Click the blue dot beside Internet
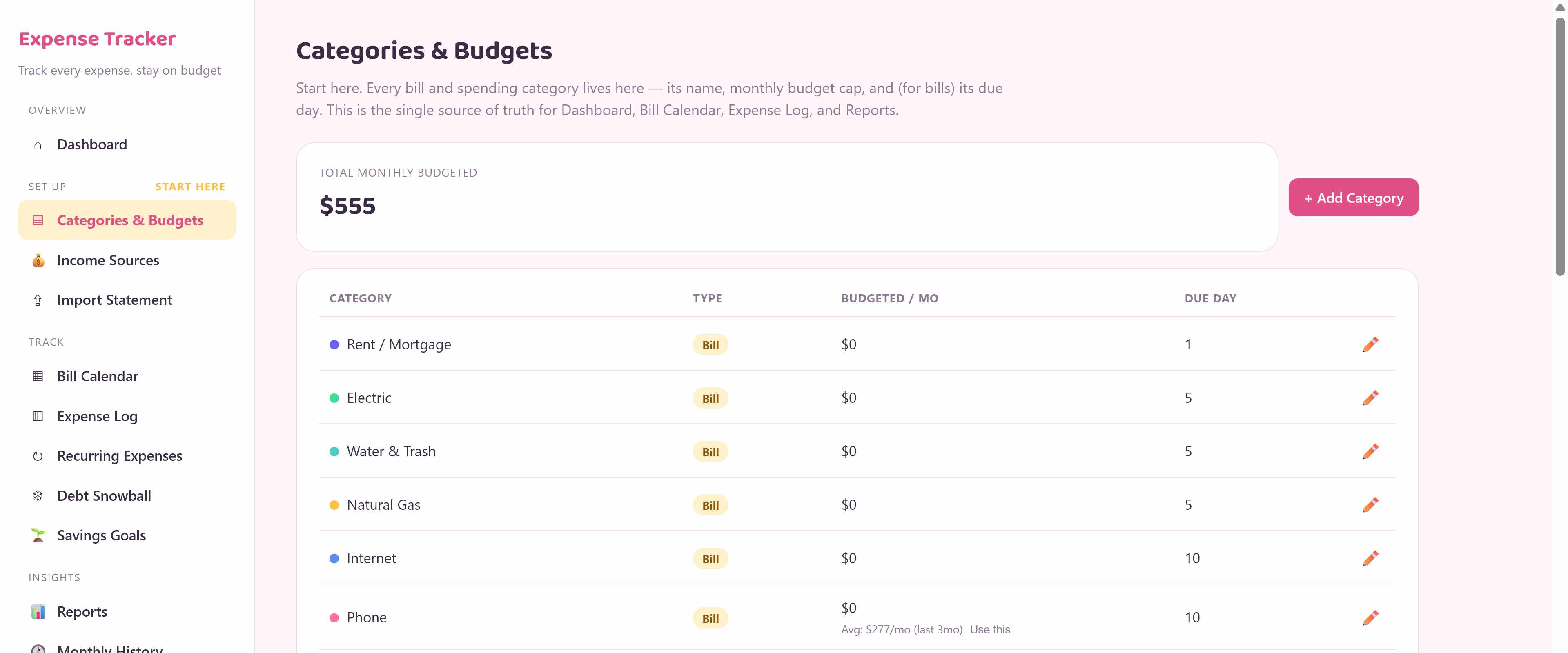The image size is (1568, 653). tap(334, 559)
